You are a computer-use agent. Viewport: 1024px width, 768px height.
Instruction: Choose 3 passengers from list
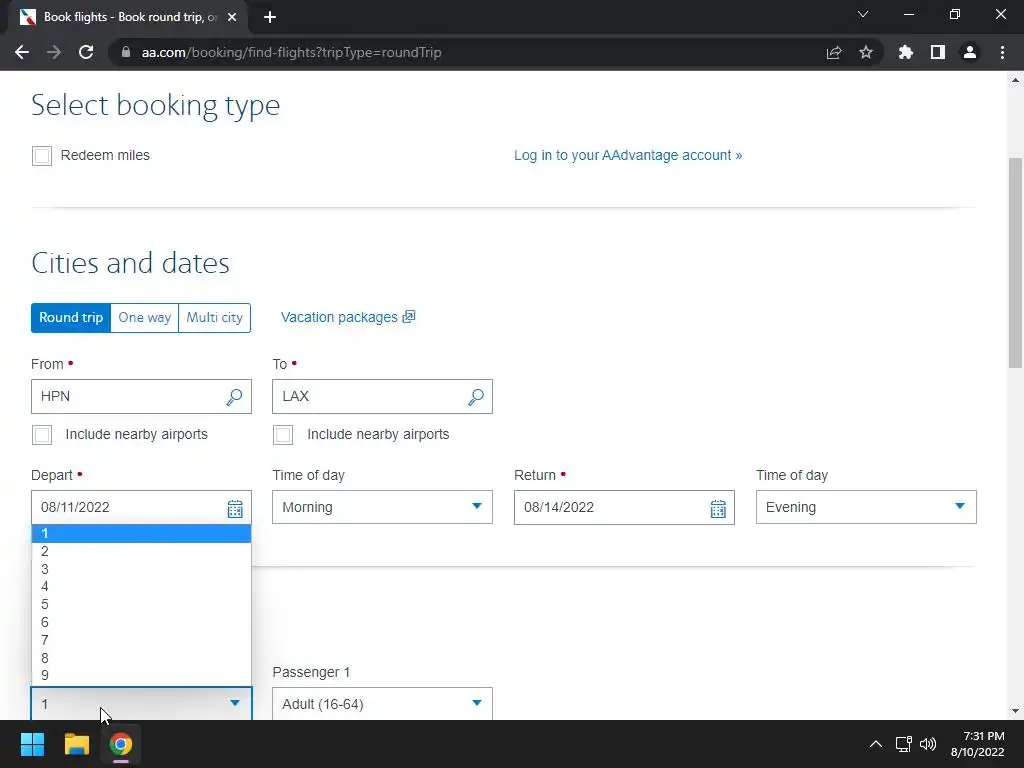141,569
